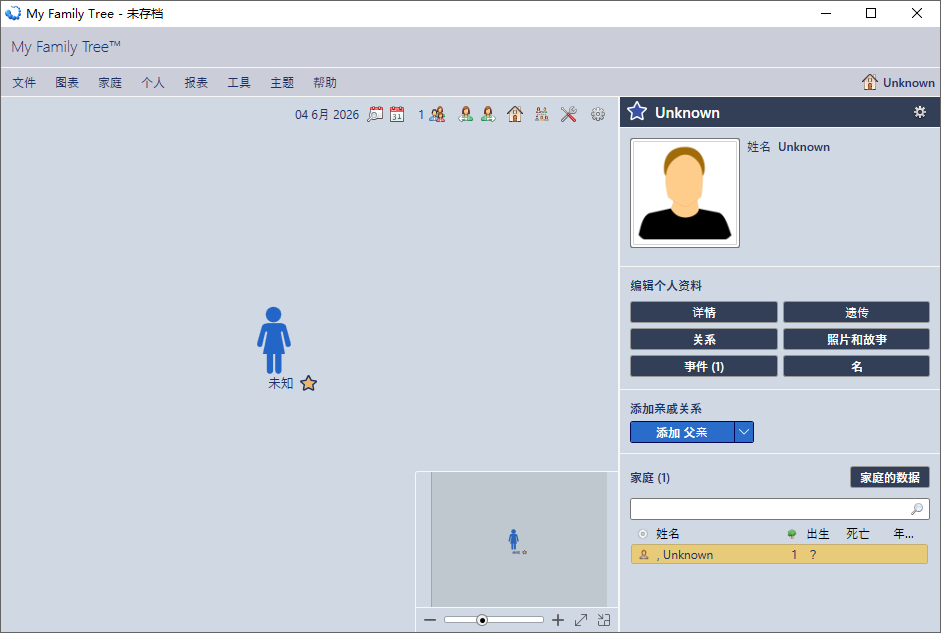Click the 年... column header
This screenshot has height=633, width=941.
click(903, 533)
